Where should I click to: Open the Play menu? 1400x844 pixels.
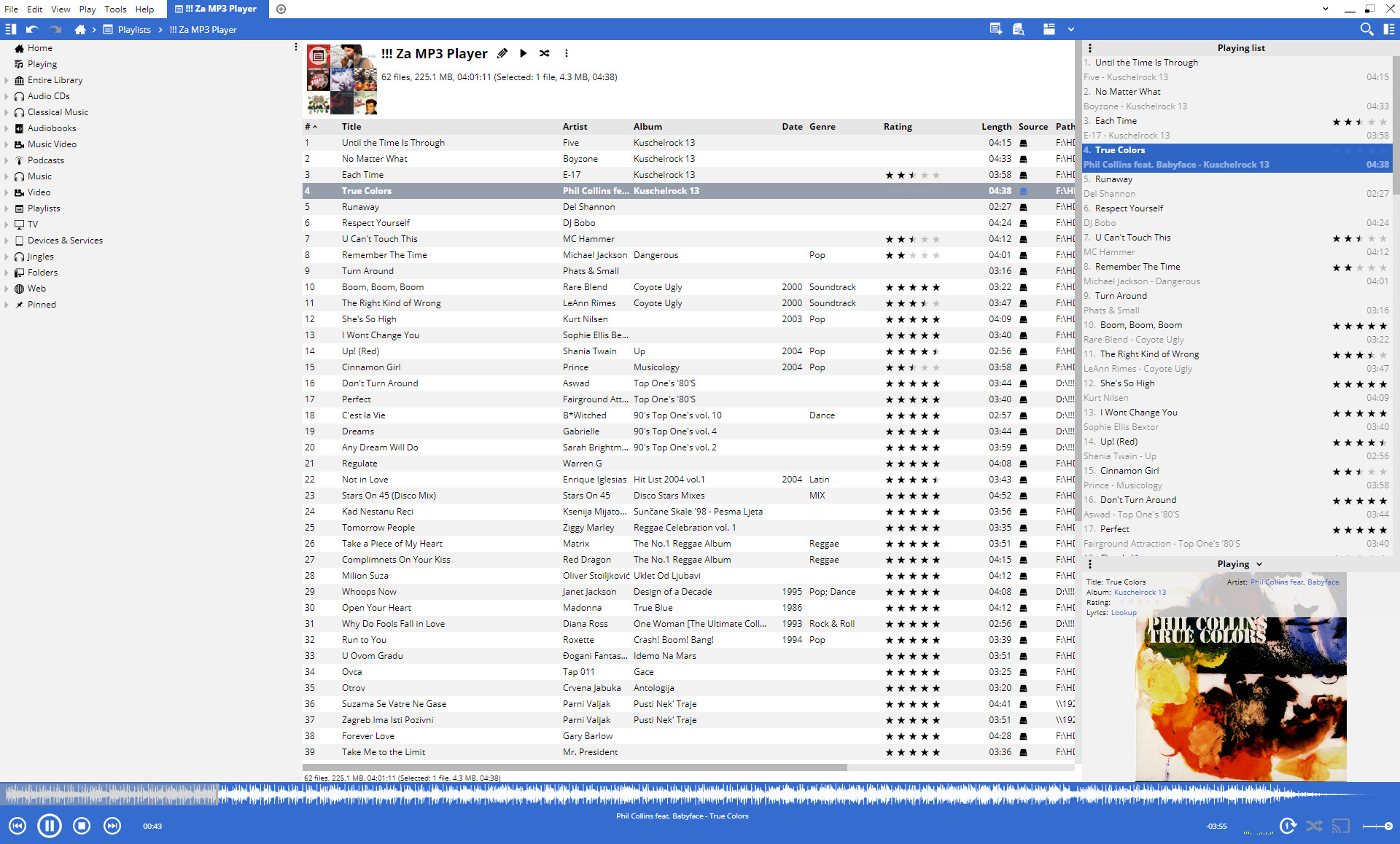coord(87,9)
